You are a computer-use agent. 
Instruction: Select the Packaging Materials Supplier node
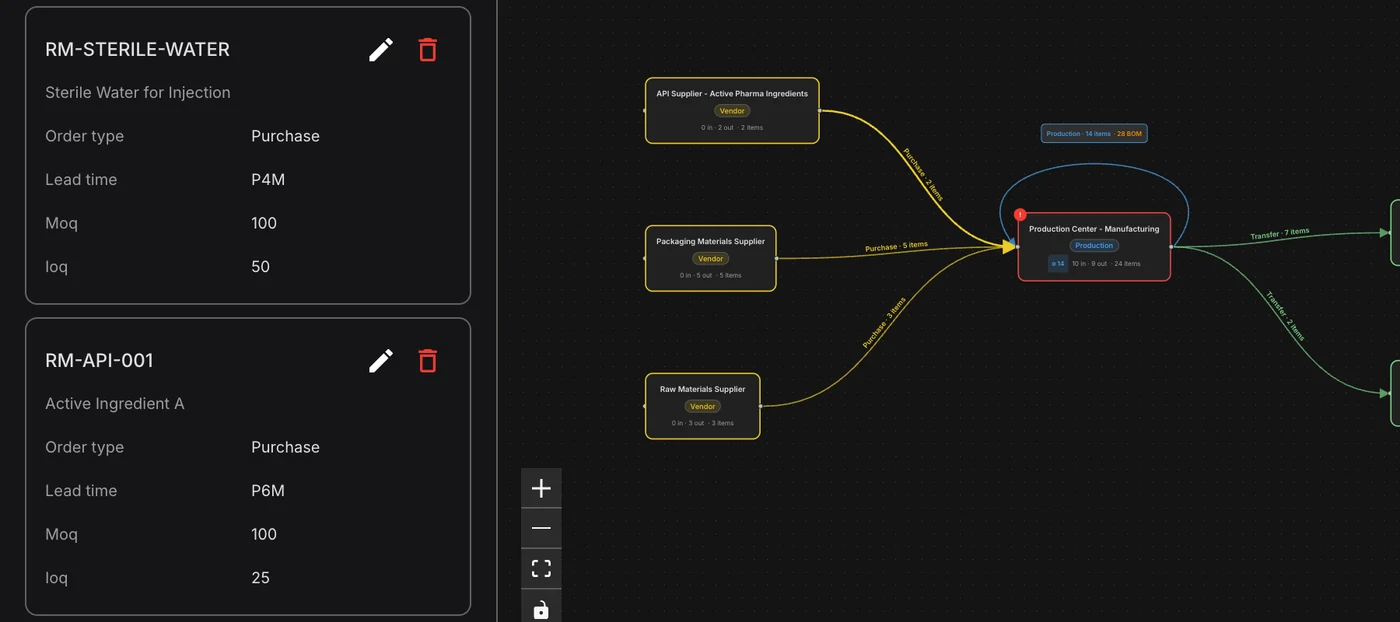(x=710, y=258)
